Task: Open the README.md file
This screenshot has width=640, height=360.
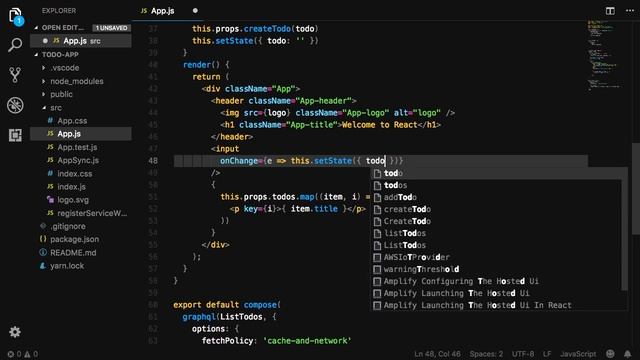Action: [81, 253]
